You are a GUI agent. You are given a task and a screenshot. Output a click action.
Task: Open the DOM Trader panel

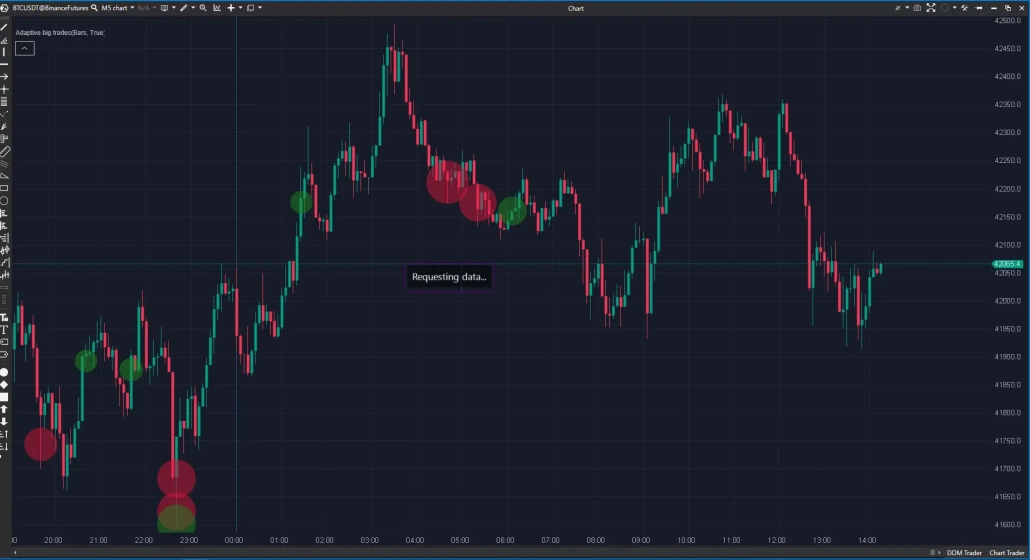tap(964, 553)
